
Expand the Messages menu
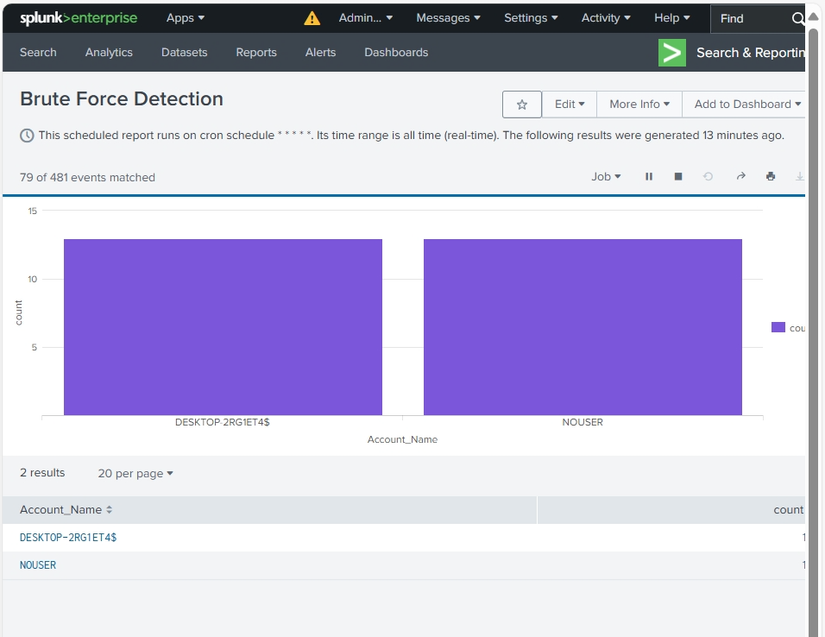click(x=448, y=18)
